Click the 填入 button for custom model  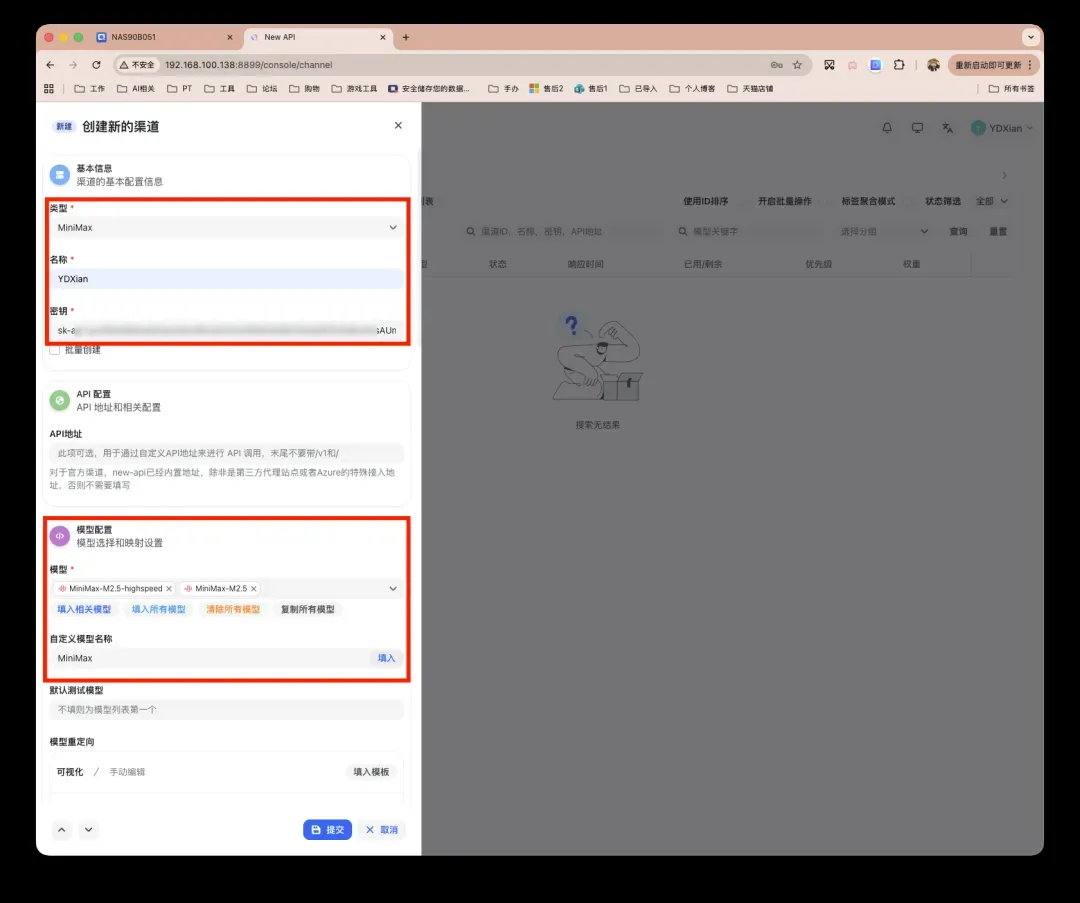coord(386,658)
